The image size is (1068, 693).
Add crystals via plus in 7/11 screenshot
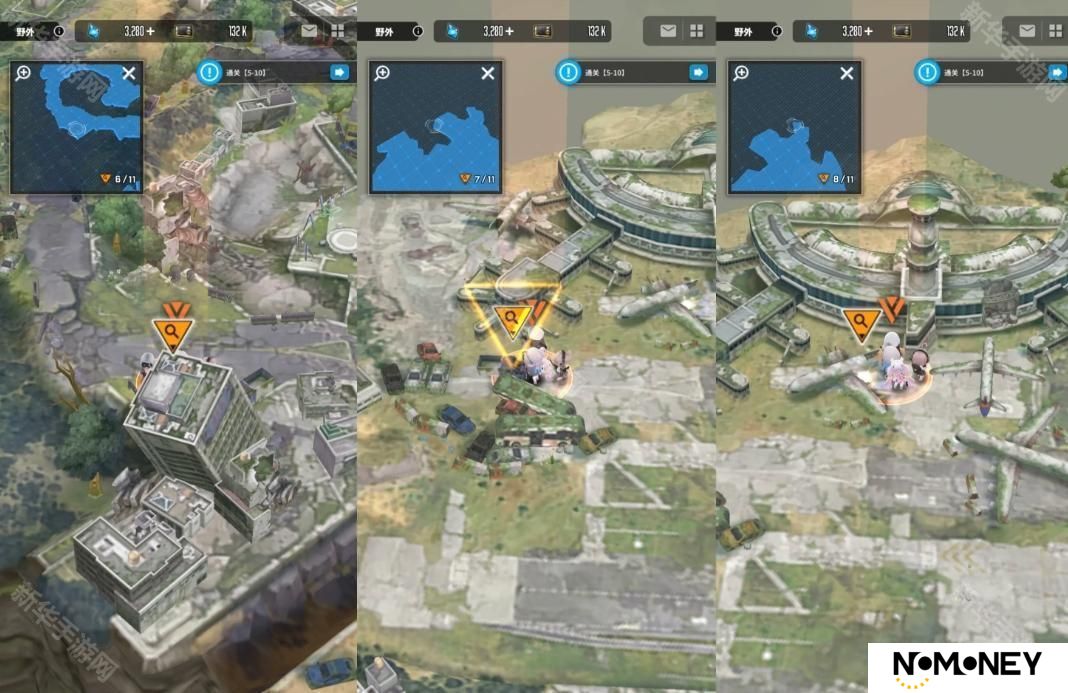click(509, 31)
